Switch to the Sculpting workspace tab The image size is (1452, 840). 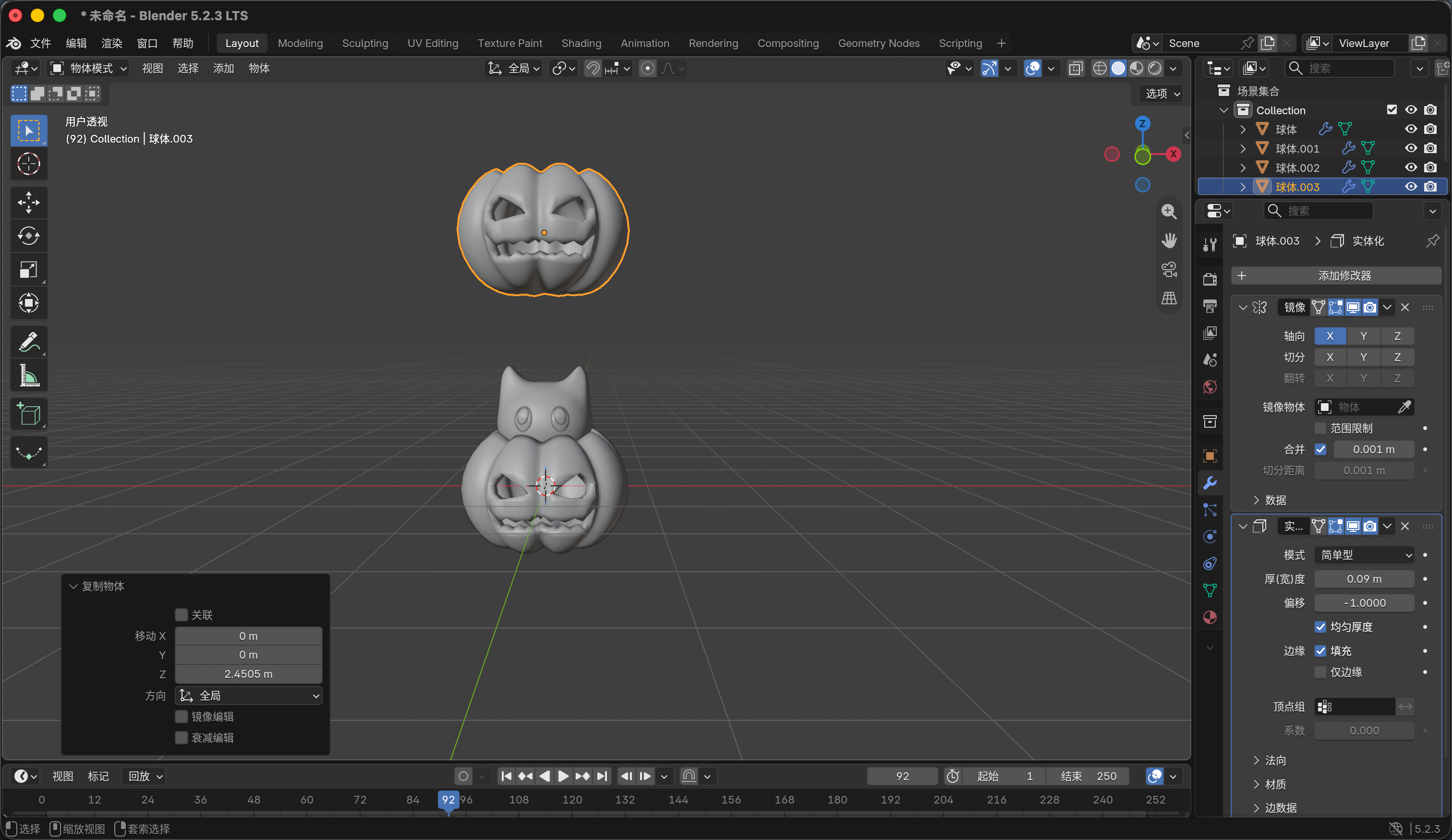(365, 43)
